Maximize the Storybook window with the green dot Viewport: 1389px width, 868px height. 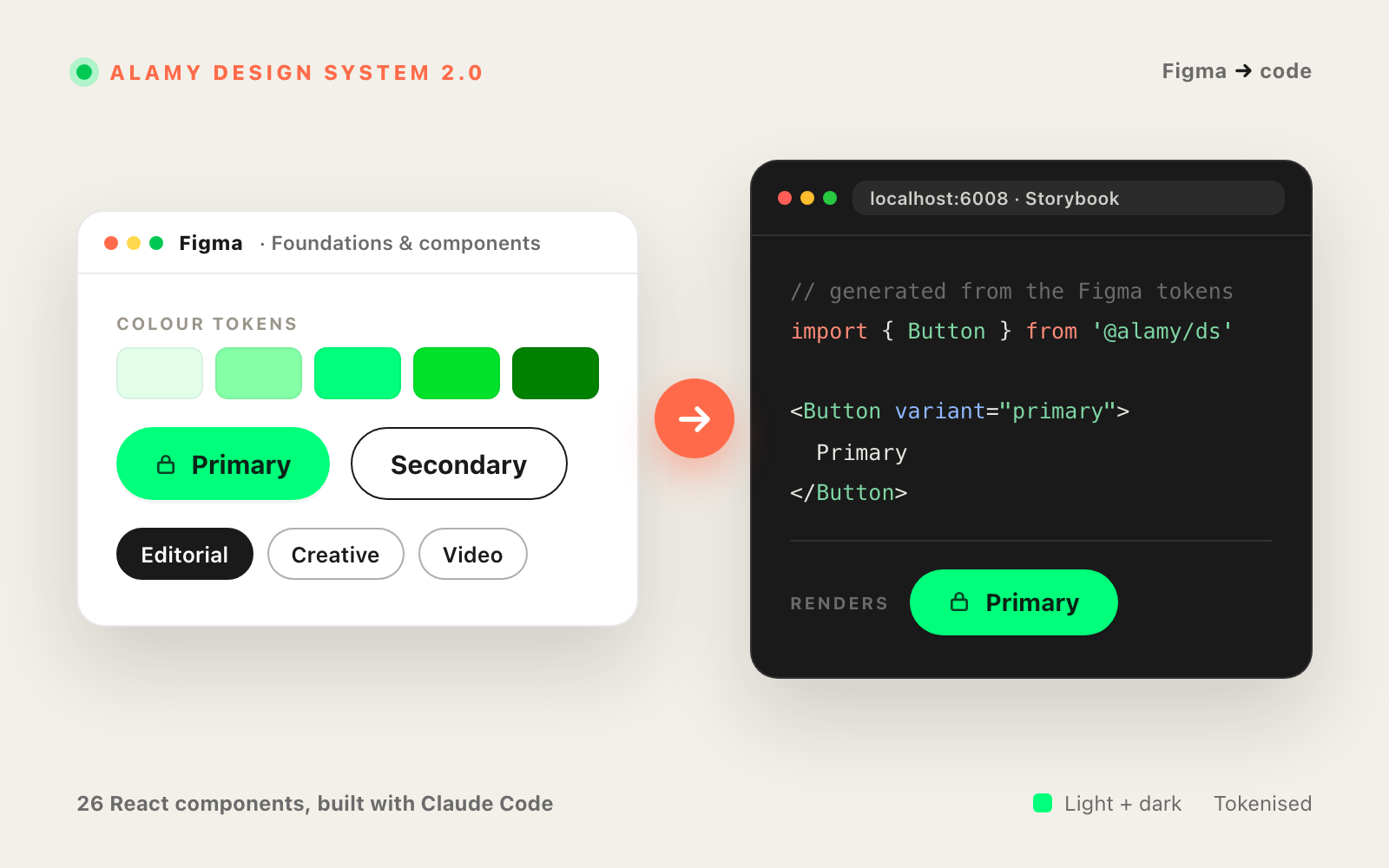coord(830,198)
